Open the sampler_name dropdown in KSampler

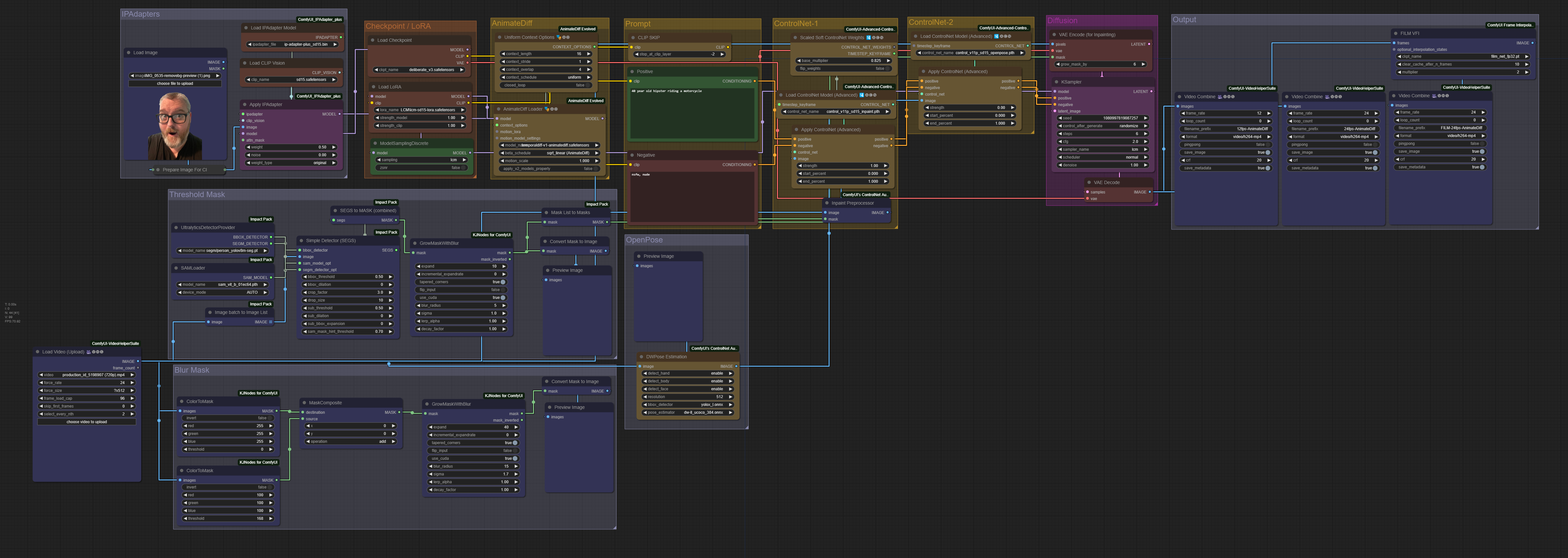click(x=1102, y=149)
